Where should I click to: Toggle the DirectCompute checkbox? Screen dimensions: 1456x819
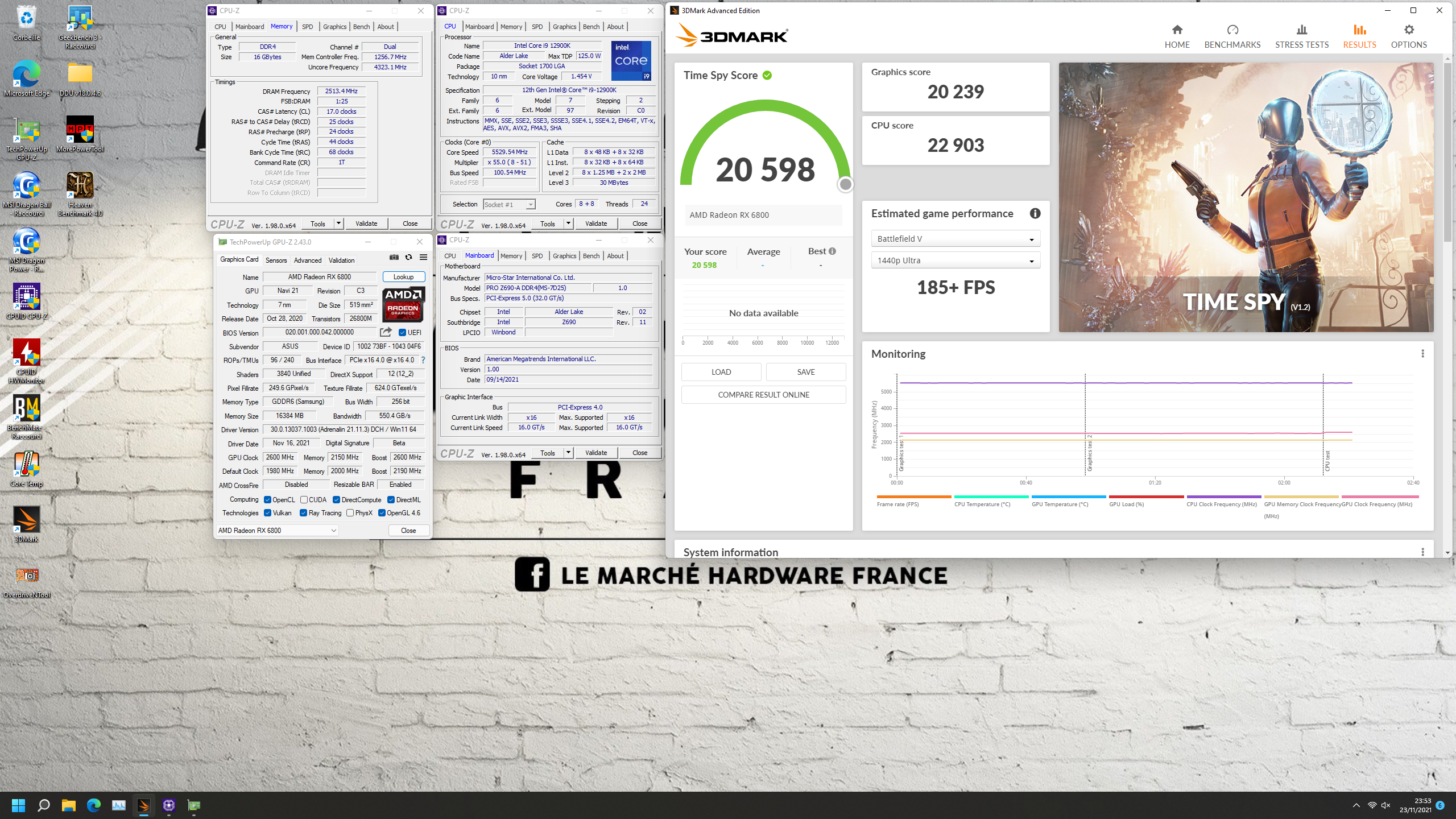point(336,500)
